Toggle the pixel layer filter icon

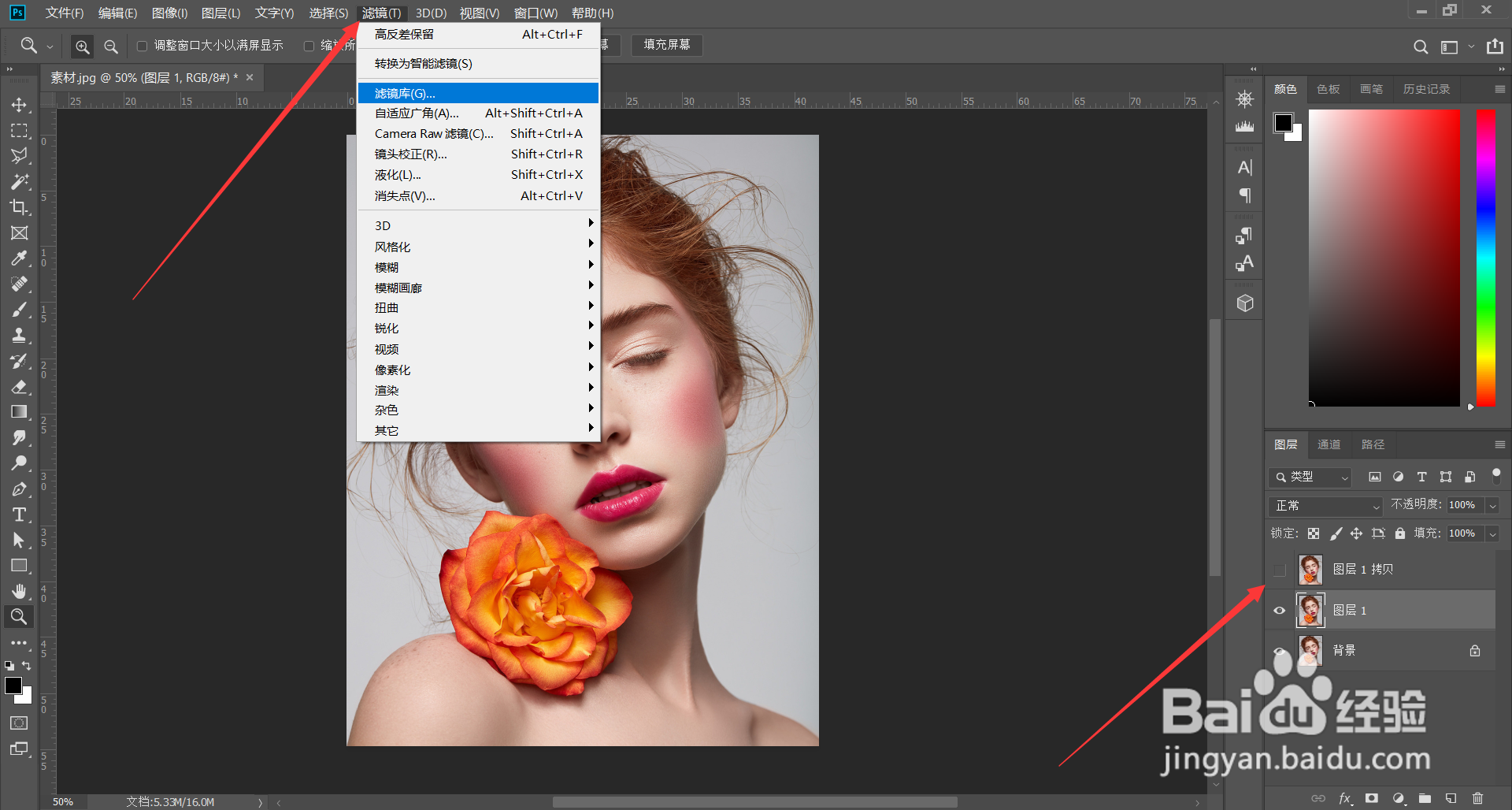click(x=1375, y=477)
